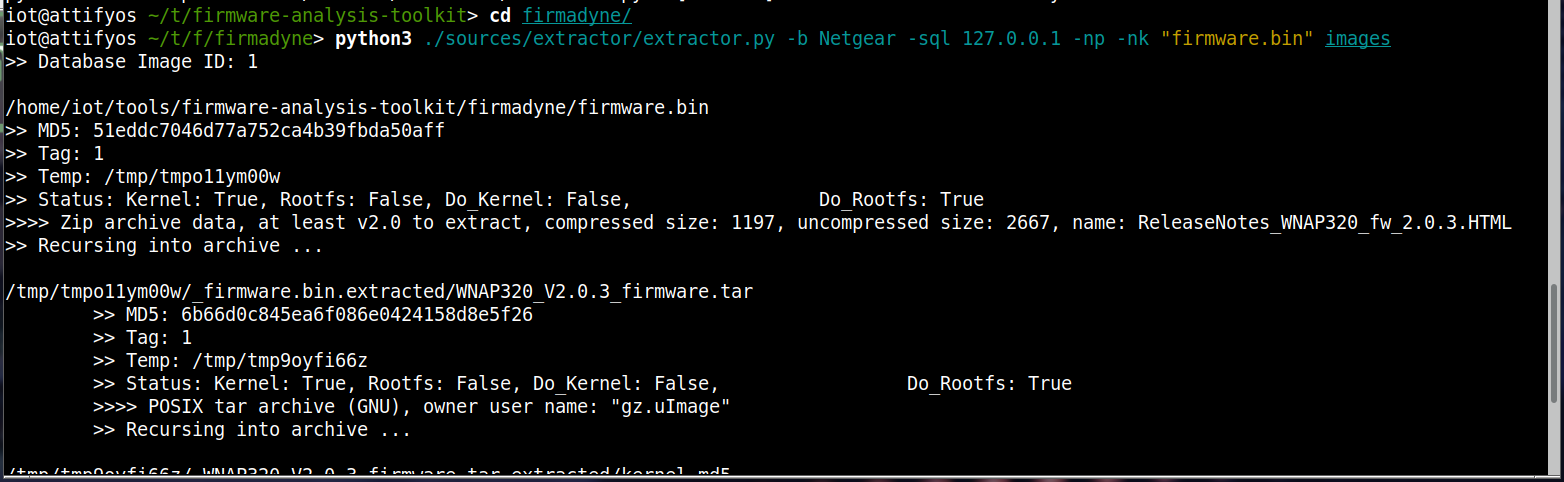The height and width of the screenshot is (482, 1564).
Task: Click the cd command in first line
Action: click(x=500, y=16)
